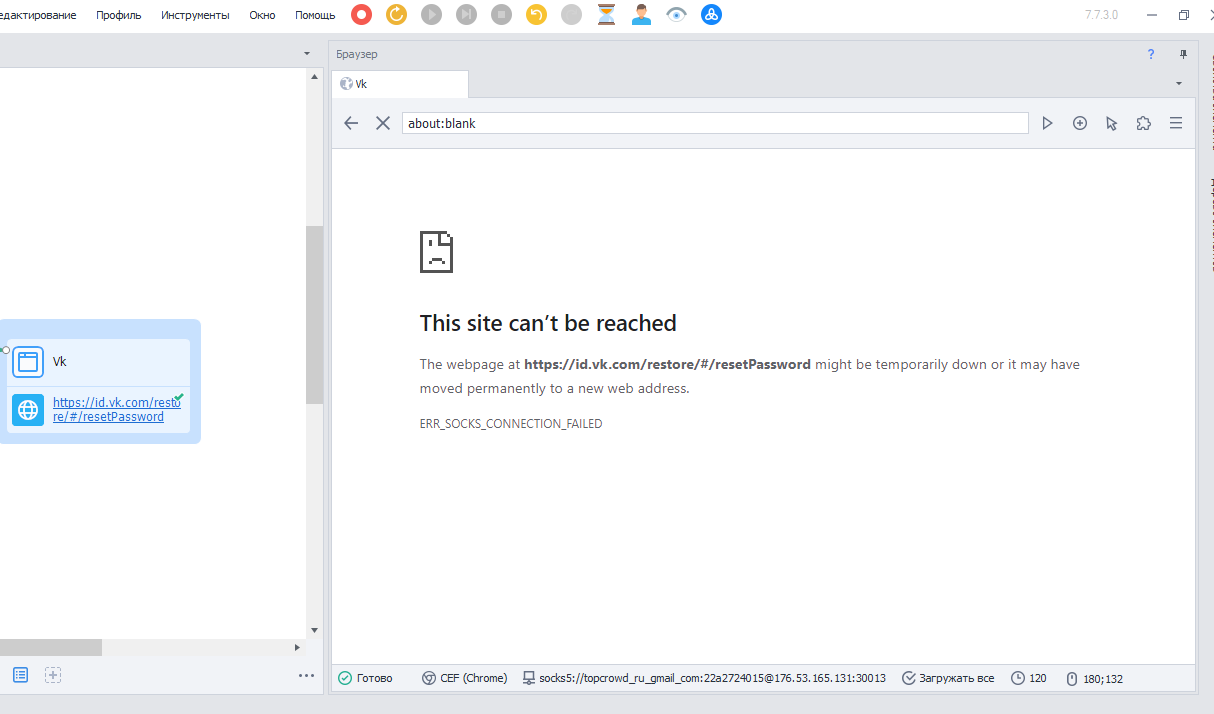The height and width of the screenshot is (714, 1214).
Task: Click the globe icon in Vk block
Action: pyautogui.click(x=28, y=410)
